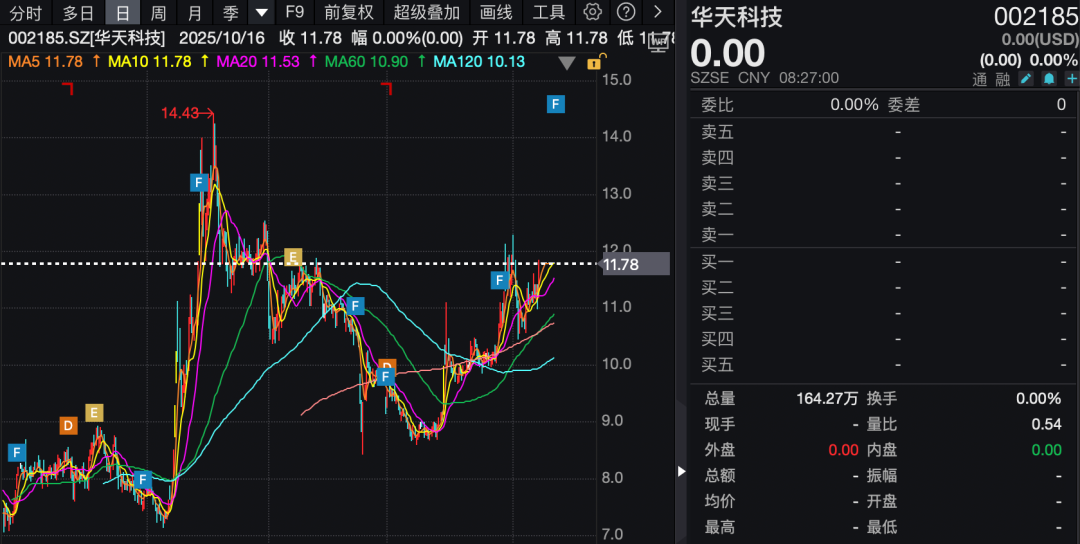This screenshot has width=1080, height=544.
Task: Switch to 周 weekly chart tab
Action: [158, 12]
